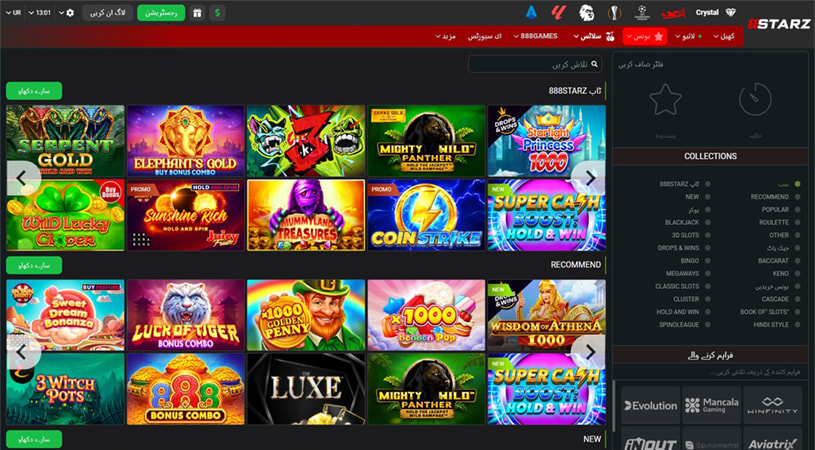Expand the لائیو (live) menu dropdown
Viewport: 815px width, 450px height.
click(x=688, y=36)
